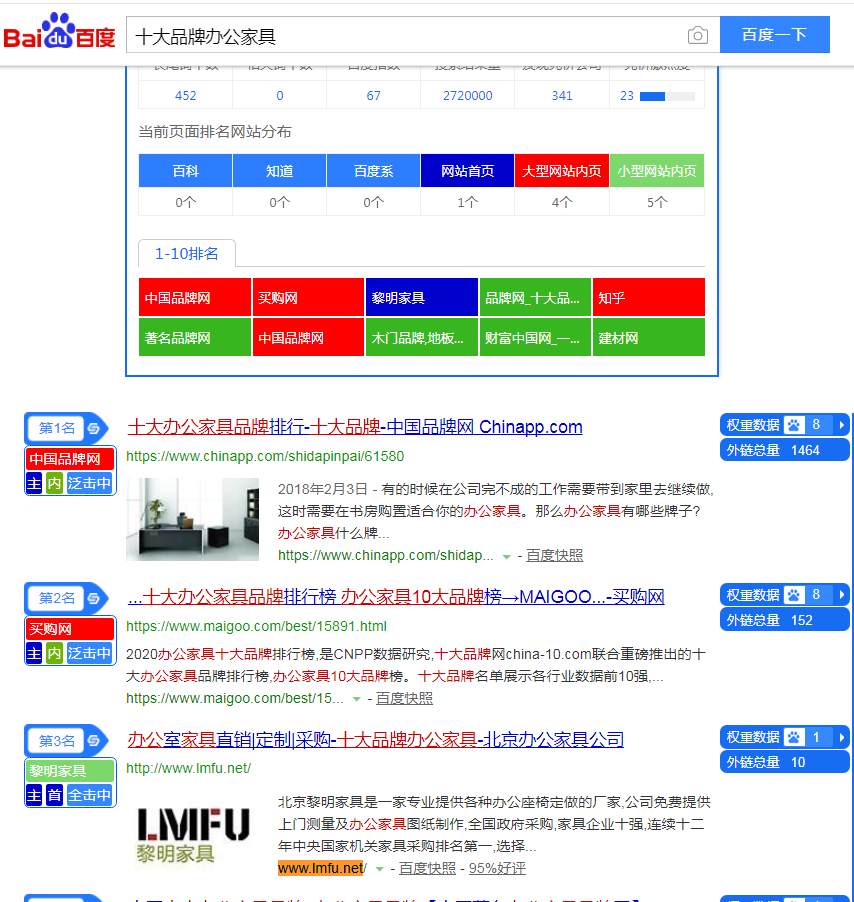Click the LMFU 黎明家具 logo thumbnail
Viewport: 854px width, 902px height.
click(193, 835)
